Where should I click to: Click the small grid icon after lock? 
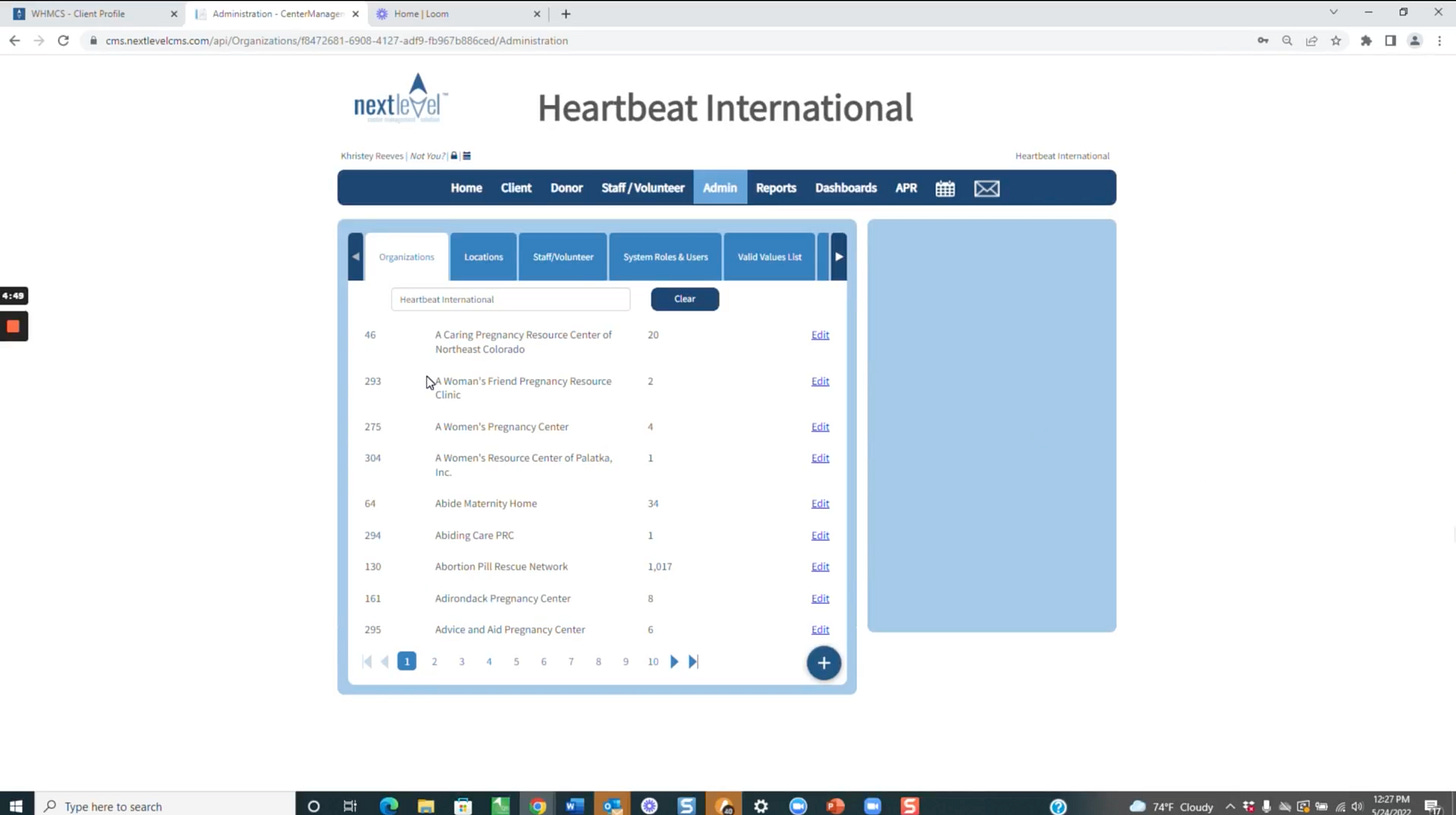coord(467,156)
